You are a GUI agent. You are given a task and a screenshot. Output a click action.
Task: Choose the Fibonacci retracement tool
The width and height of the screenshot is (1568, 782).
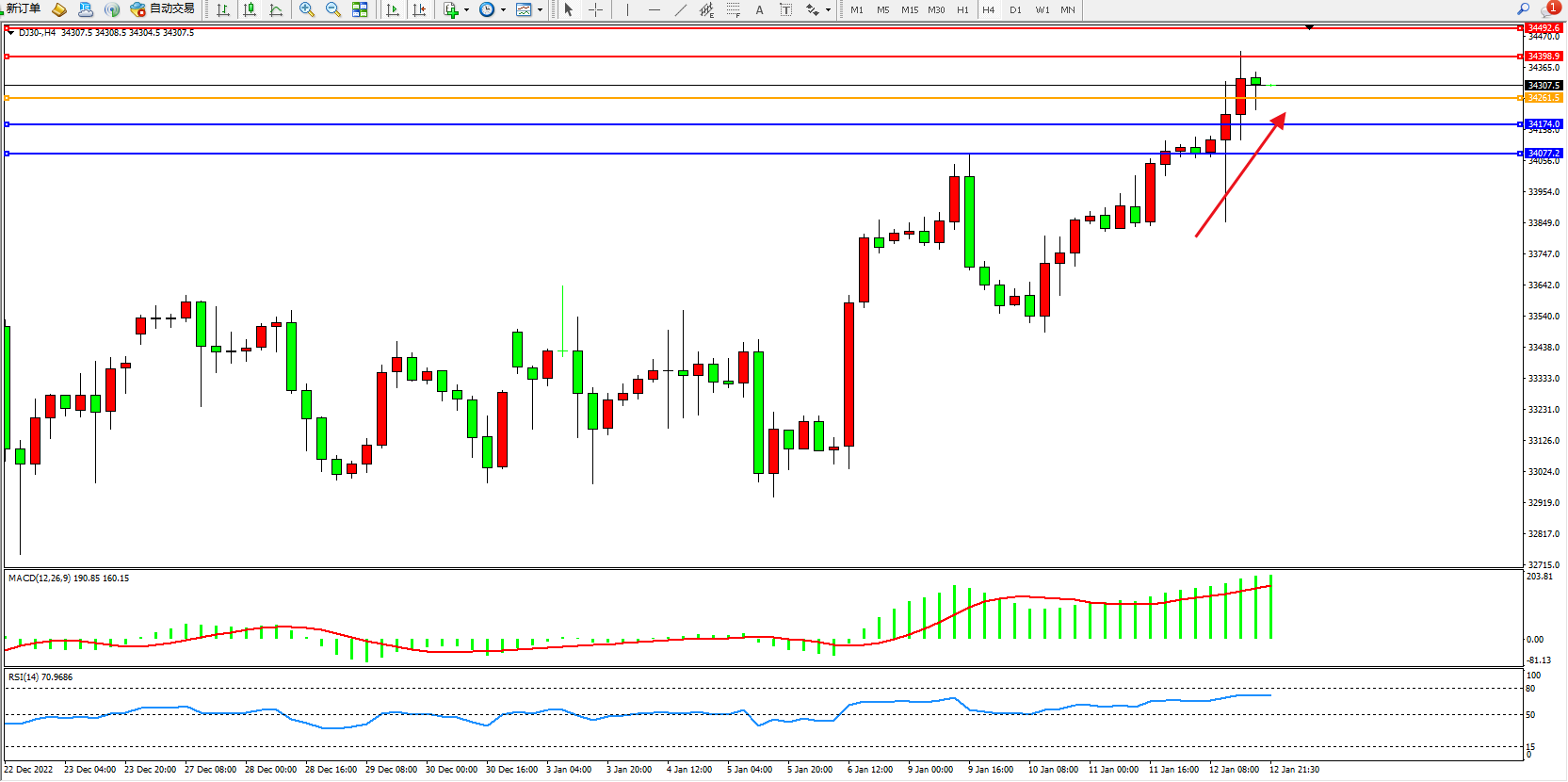[x=733, y=9]
